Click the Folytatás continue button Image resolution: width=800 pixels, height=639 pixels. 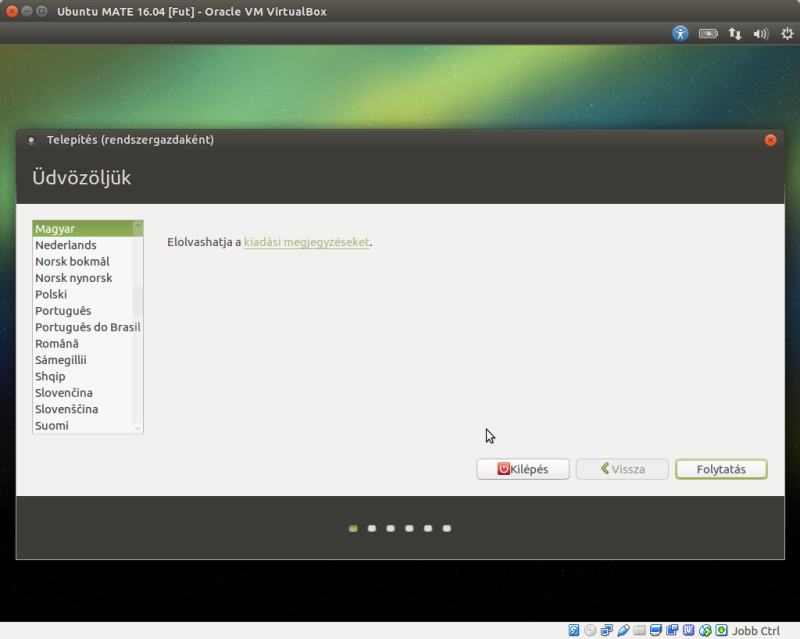click(721, 469)
